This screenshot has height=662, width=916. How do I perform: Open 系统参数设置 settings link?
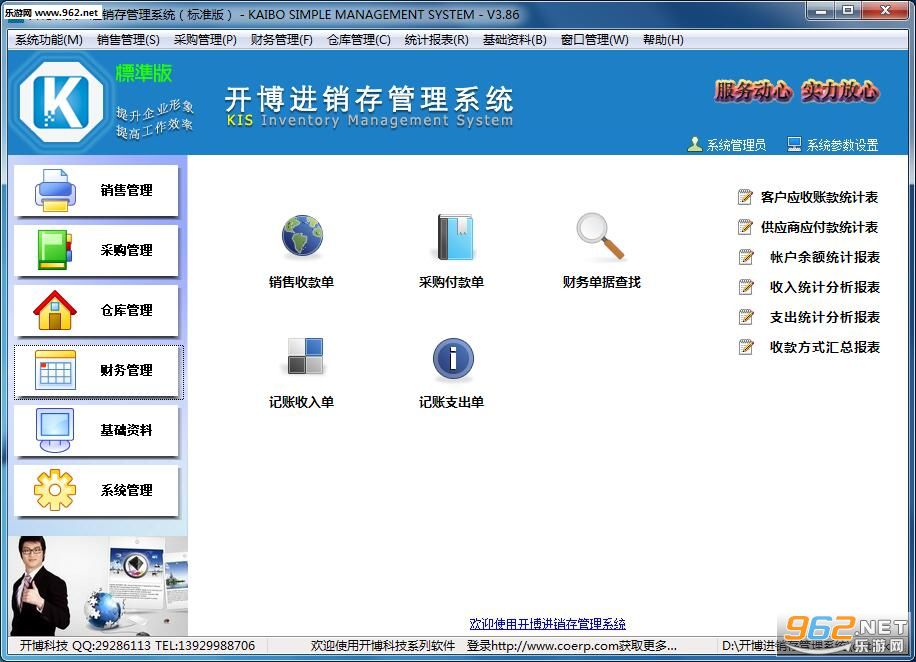842,145
